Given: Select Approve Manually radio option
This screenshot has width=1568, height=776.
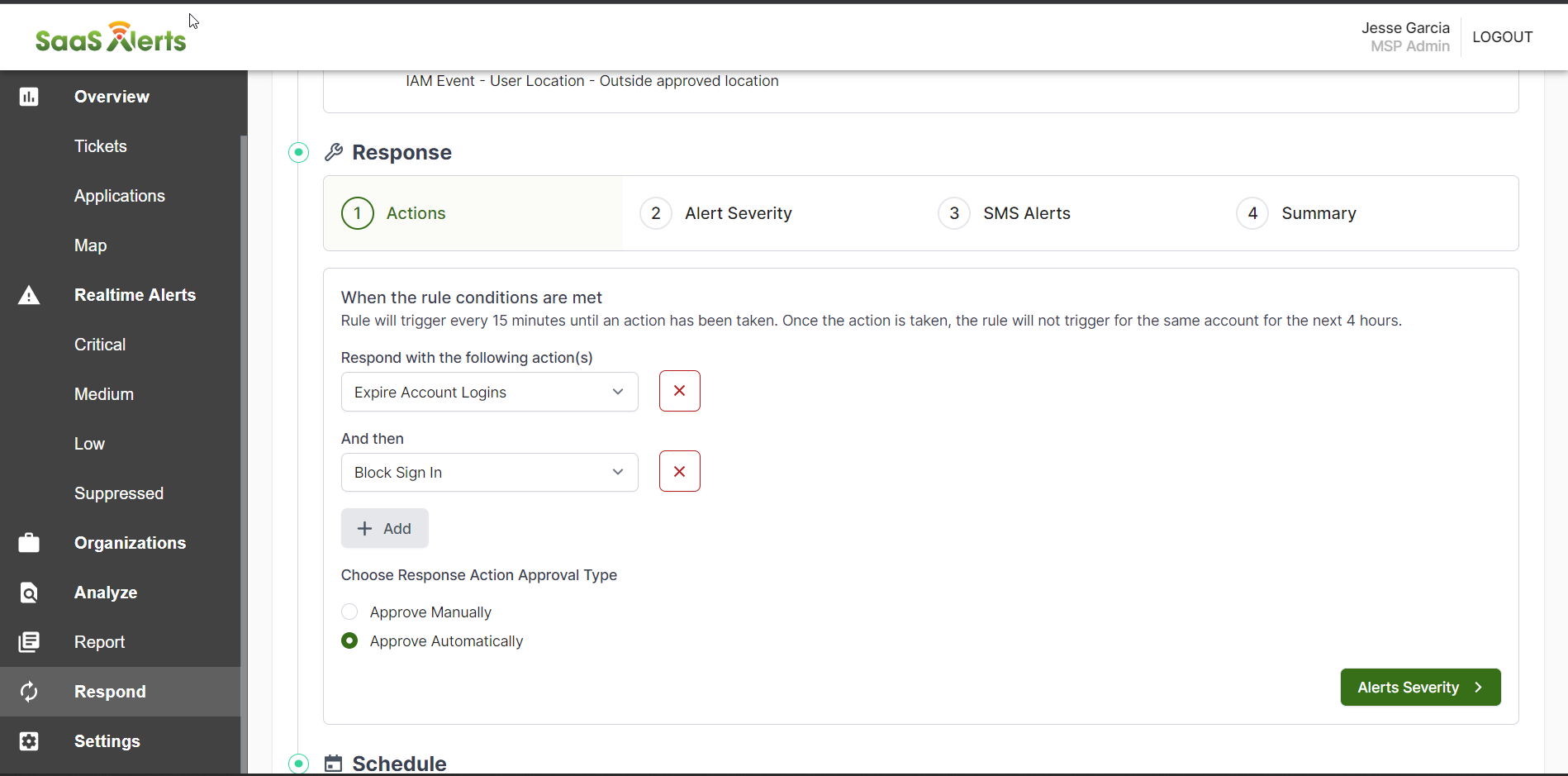Looking at the screenshot, I should coord(349,612).
